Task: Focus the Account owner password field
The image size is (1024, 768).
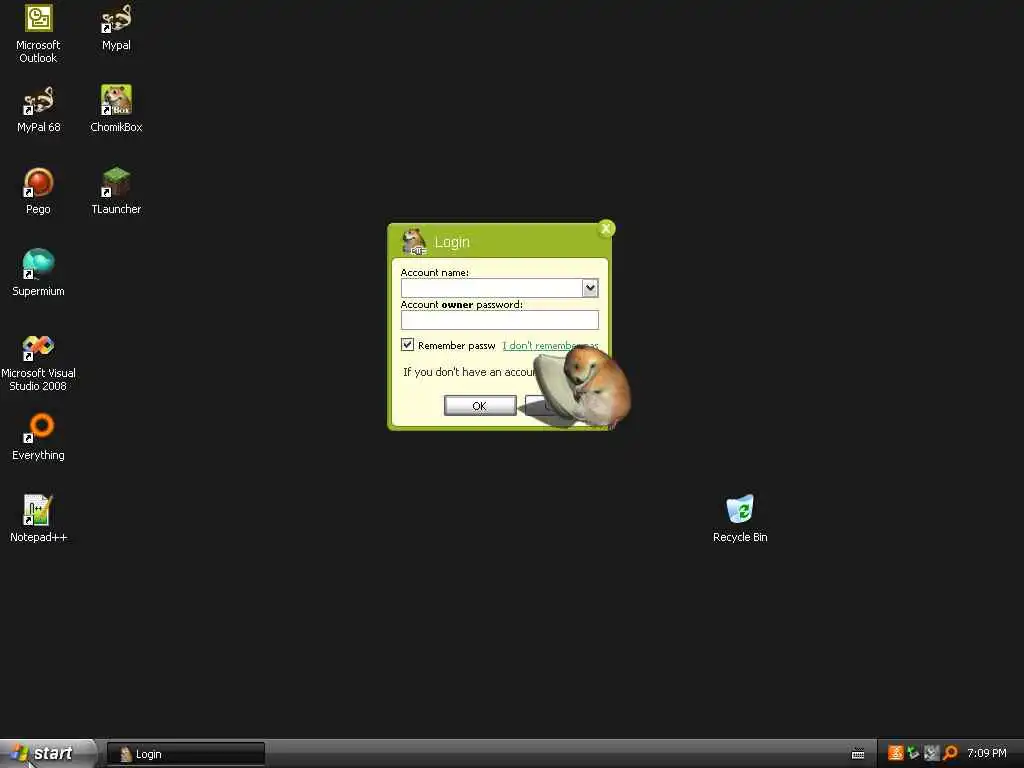Action: (500, 320)
